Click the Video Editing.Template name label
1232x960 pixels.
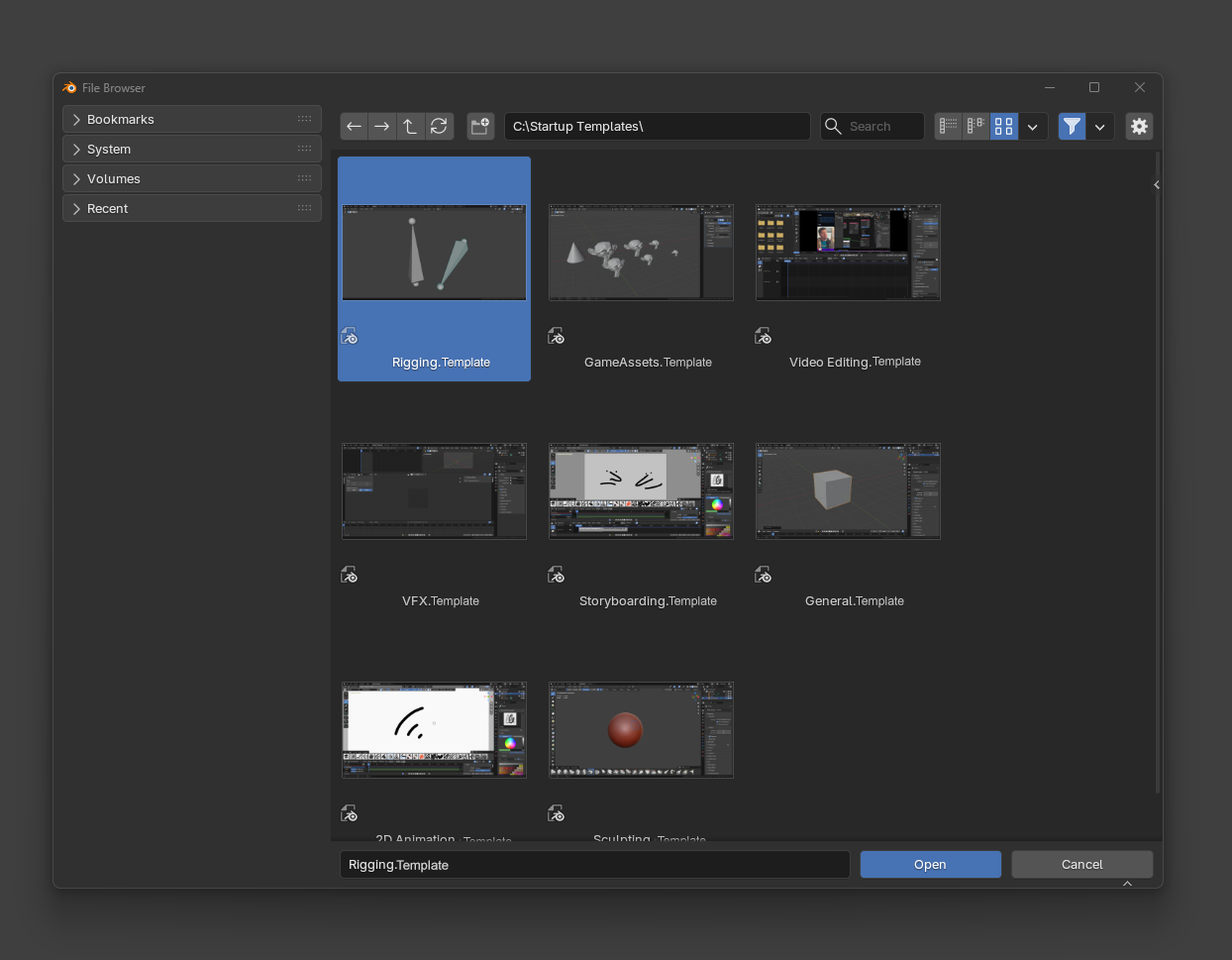[855, 363]
